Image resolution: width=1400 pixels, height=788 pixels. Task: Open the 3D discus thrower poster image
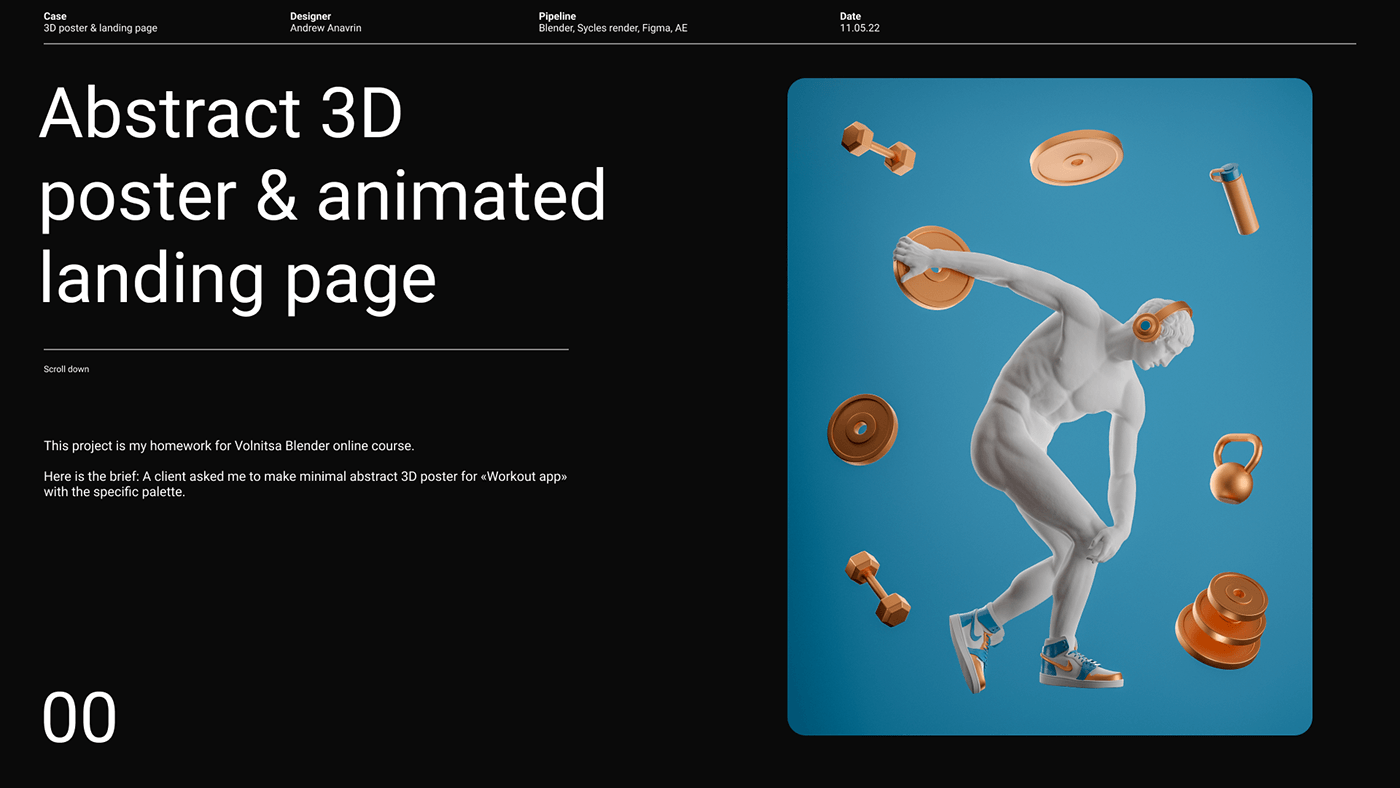click(x=1049, y=407)
